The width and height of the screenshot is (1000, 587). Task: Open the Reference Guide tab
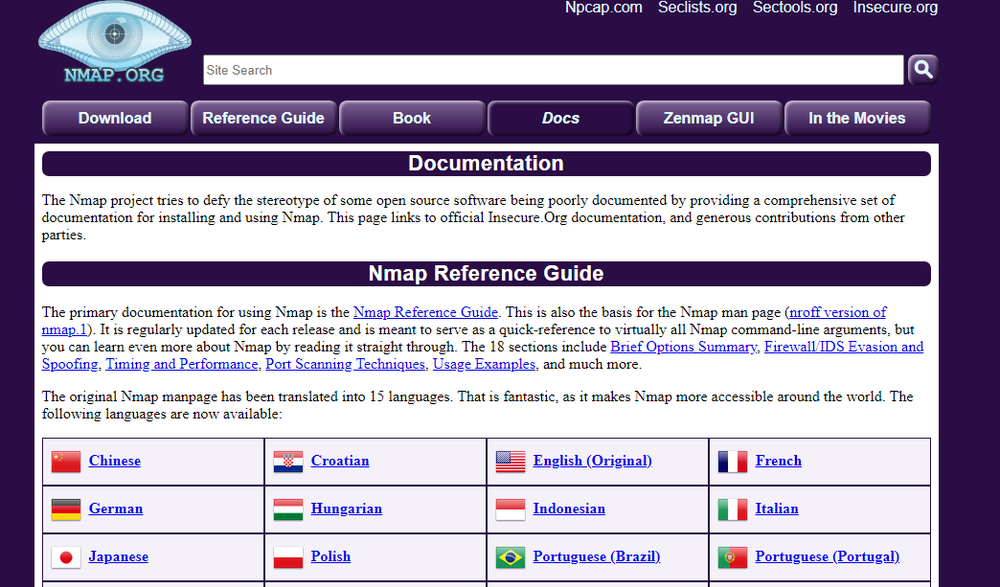tap(263, 118)
